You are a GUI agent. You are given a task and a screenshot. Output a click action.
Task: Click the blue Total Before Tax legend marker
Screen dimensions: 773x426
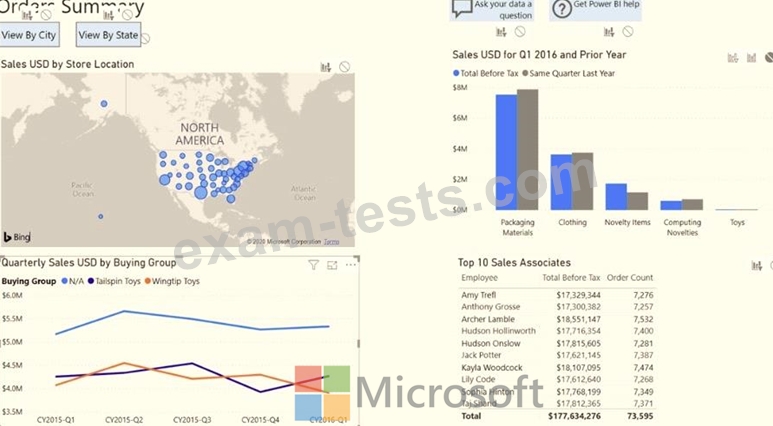(456, 73)
